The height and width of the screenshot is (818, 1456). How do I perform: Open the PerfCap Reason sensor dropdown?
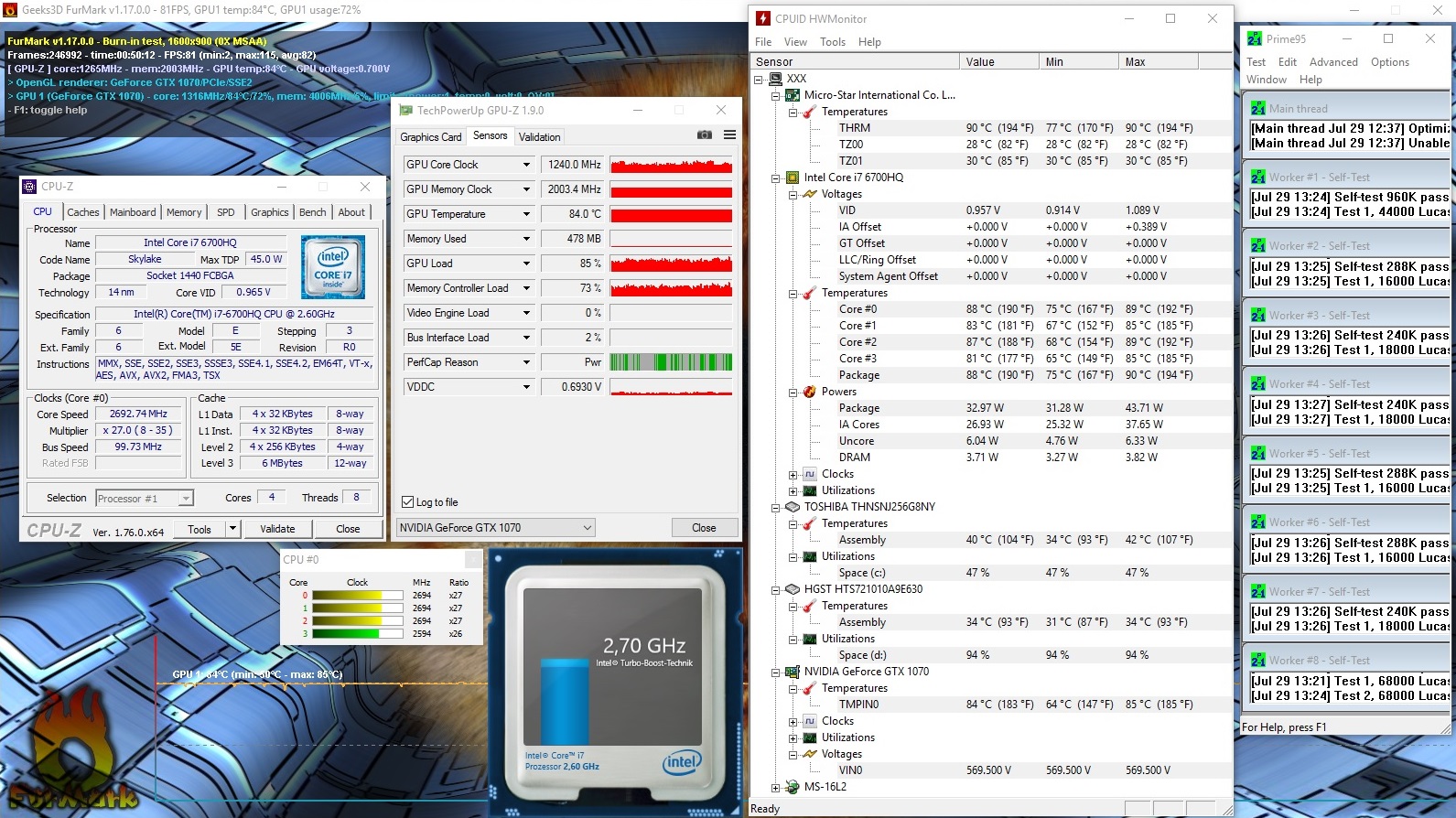526,362
